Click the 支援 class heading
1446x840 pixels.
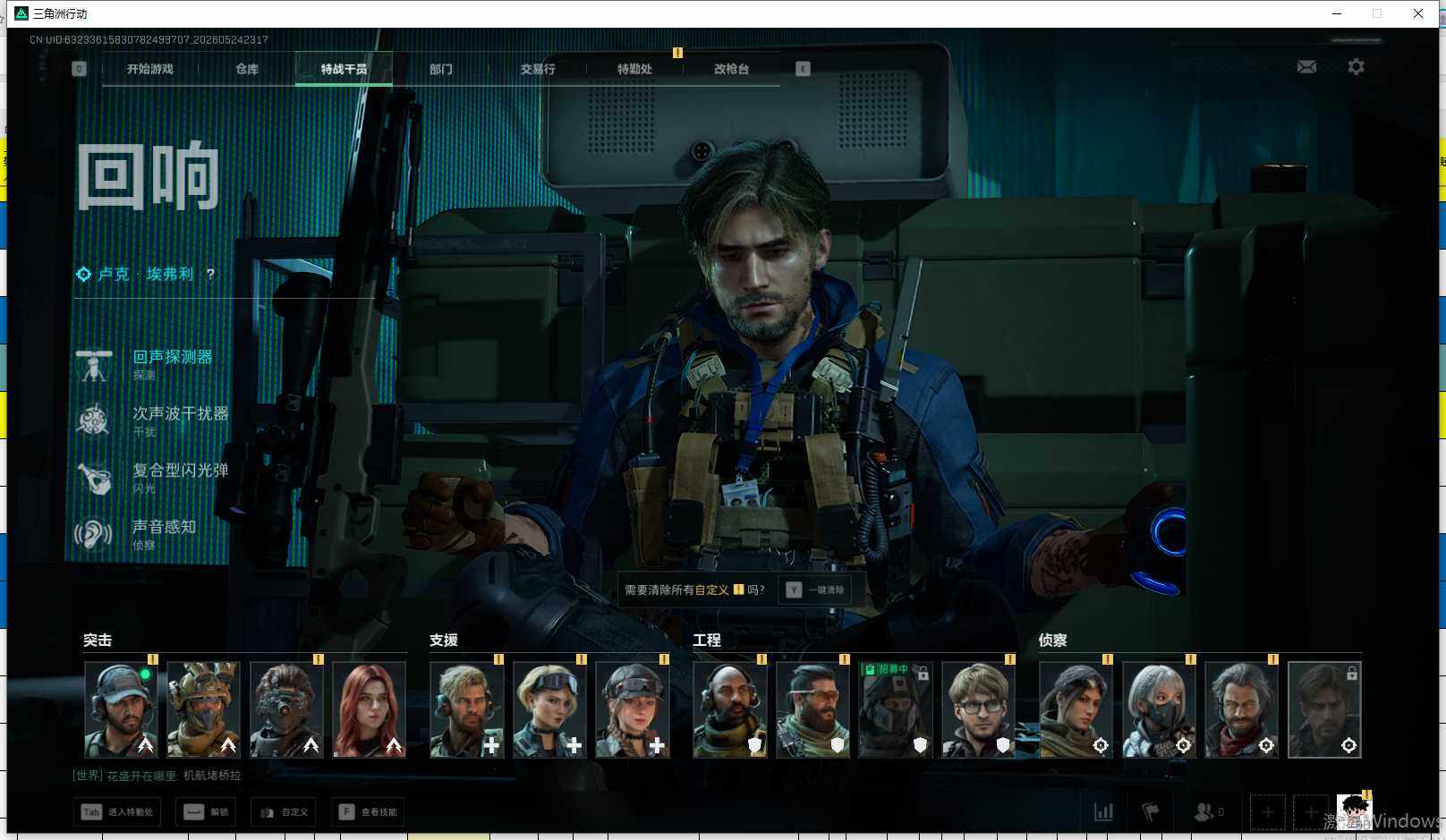444,641
